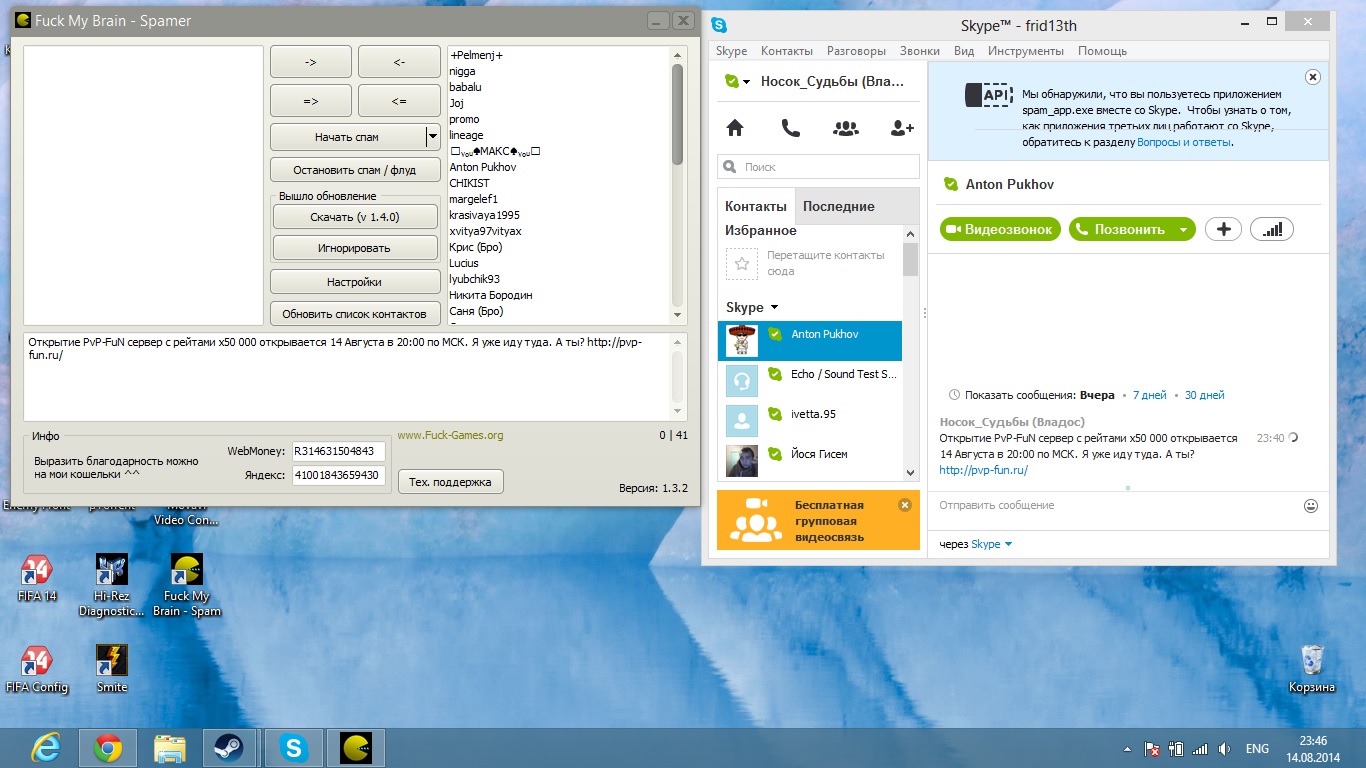Viewport: 1366px width, 768px height.
Task: Click the magnifier icon in Skype search
Action: point(730,167)
